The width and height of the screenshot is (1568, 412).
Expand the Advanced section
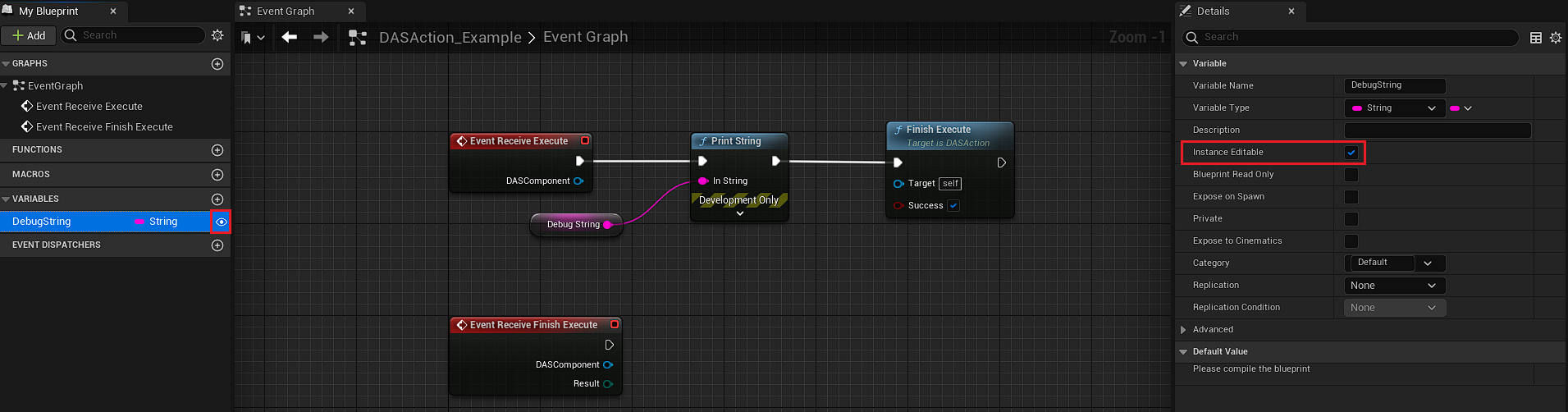pyautogui.click(x=1183, y=330)
